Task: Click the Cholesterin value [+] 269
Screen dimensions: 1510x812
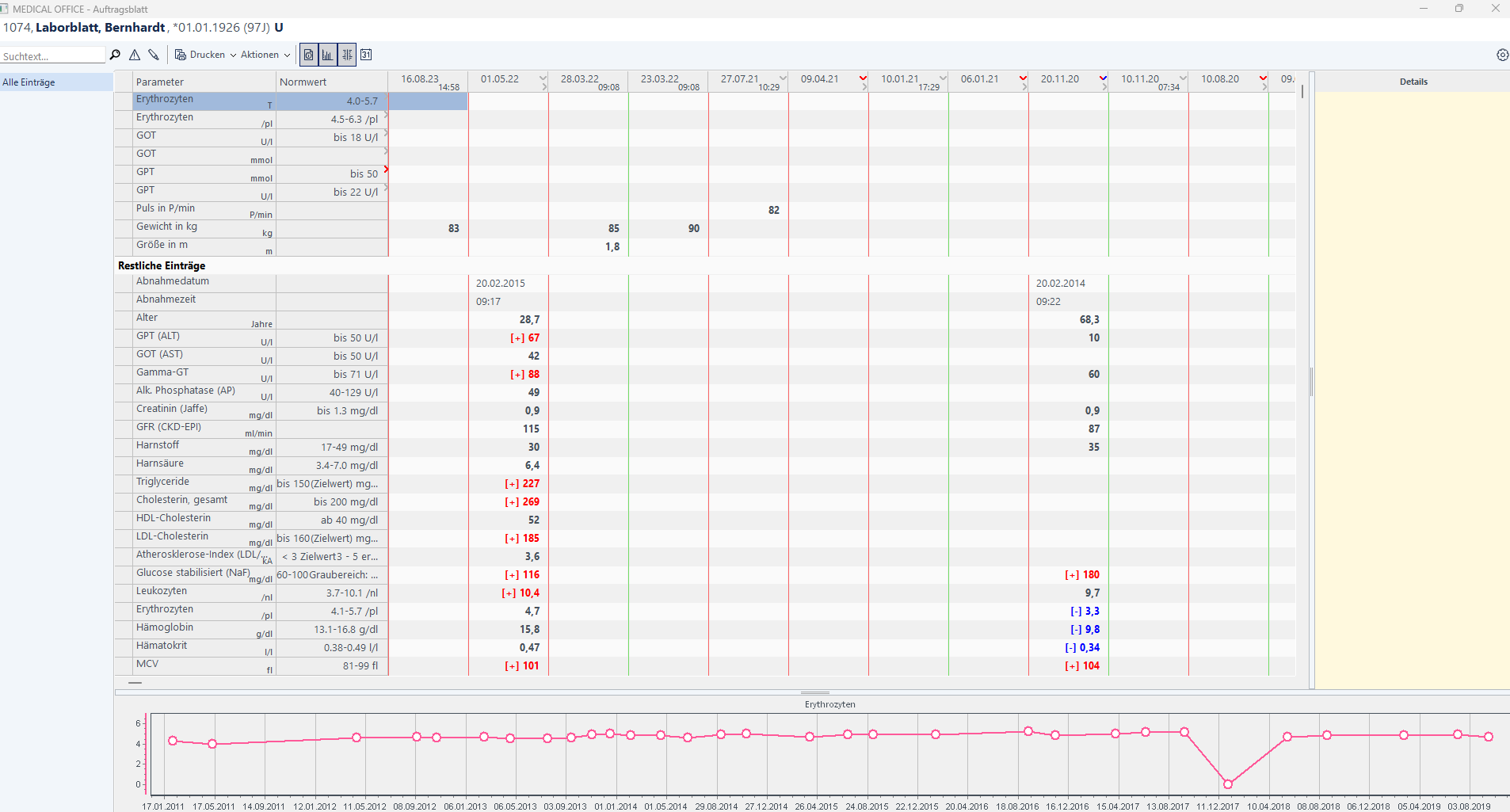Action: [x=508, y=501]
